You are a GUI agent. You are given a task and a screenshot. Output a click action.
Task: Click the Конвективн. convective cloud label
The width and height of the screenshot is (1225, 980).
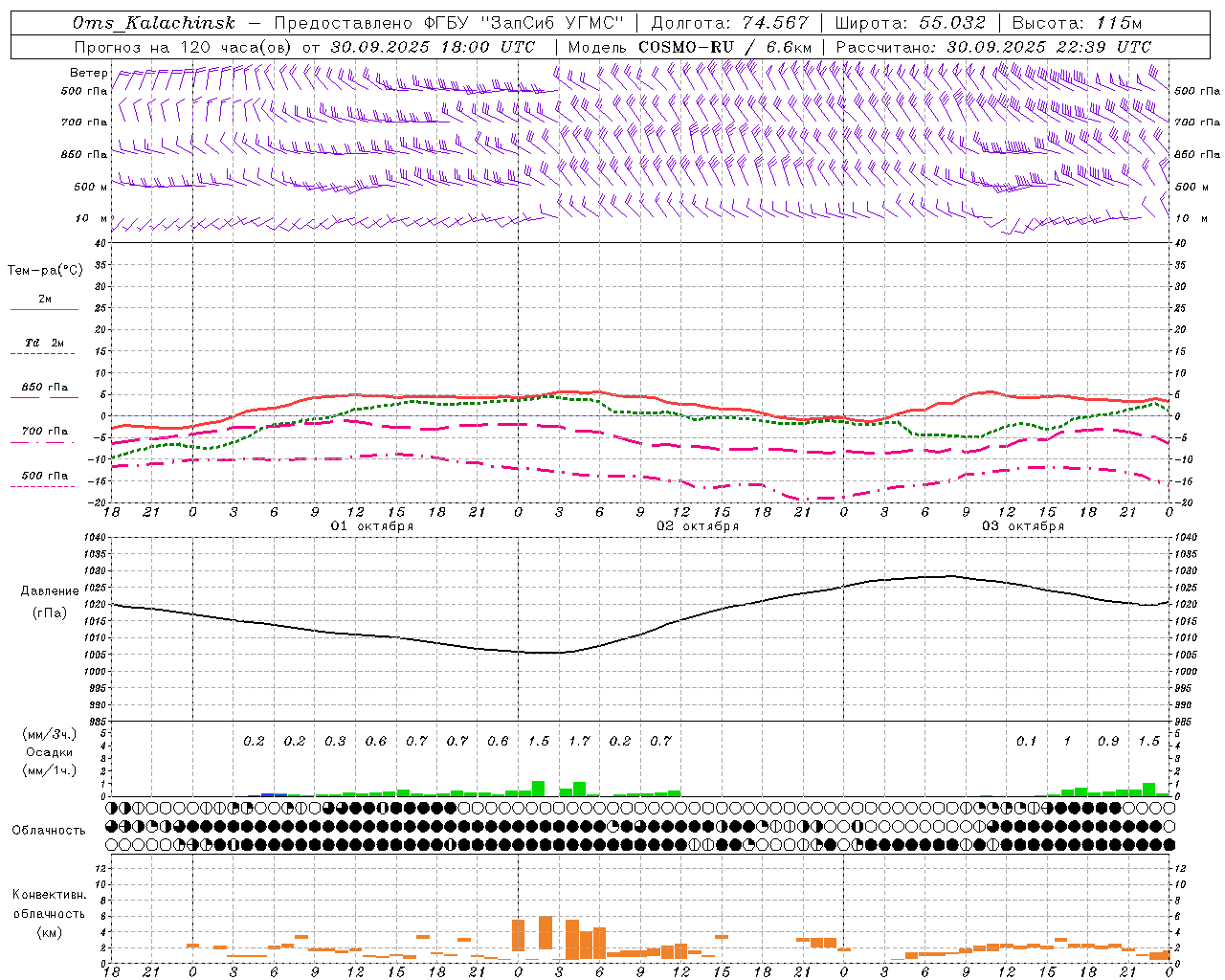(49, 895)
